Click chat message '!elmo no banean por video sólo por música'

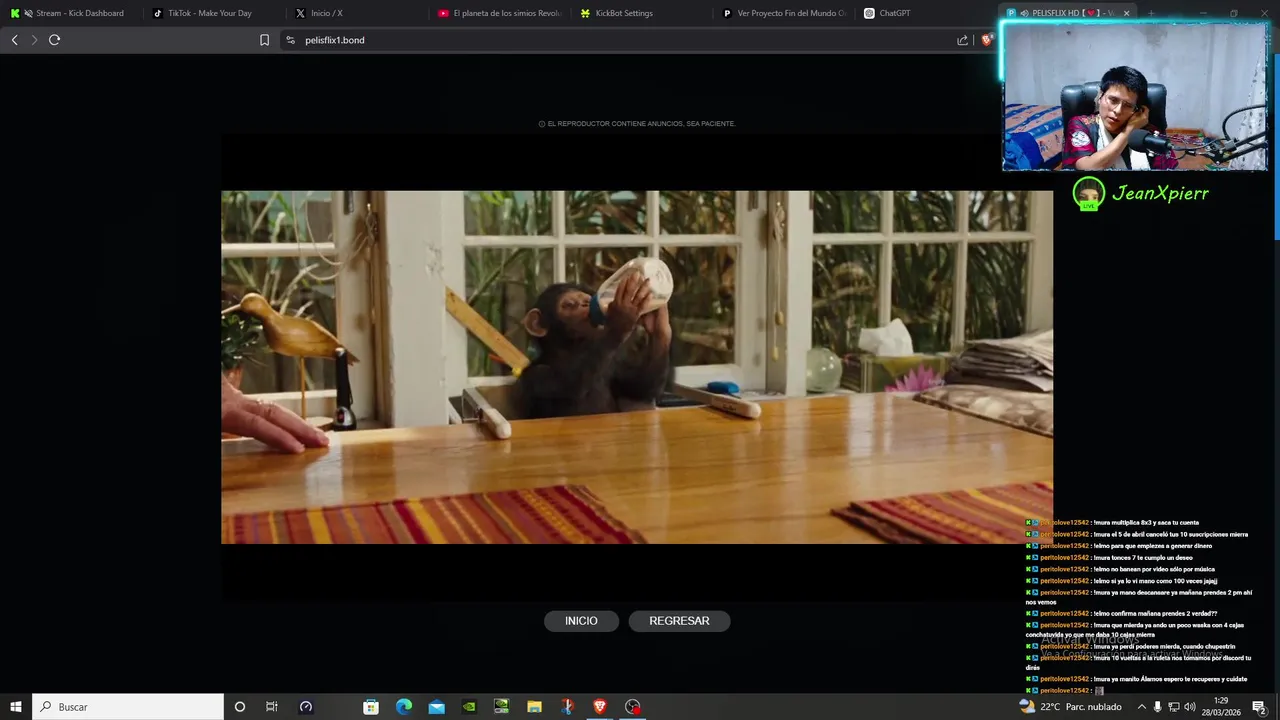tap(1154, 569)
